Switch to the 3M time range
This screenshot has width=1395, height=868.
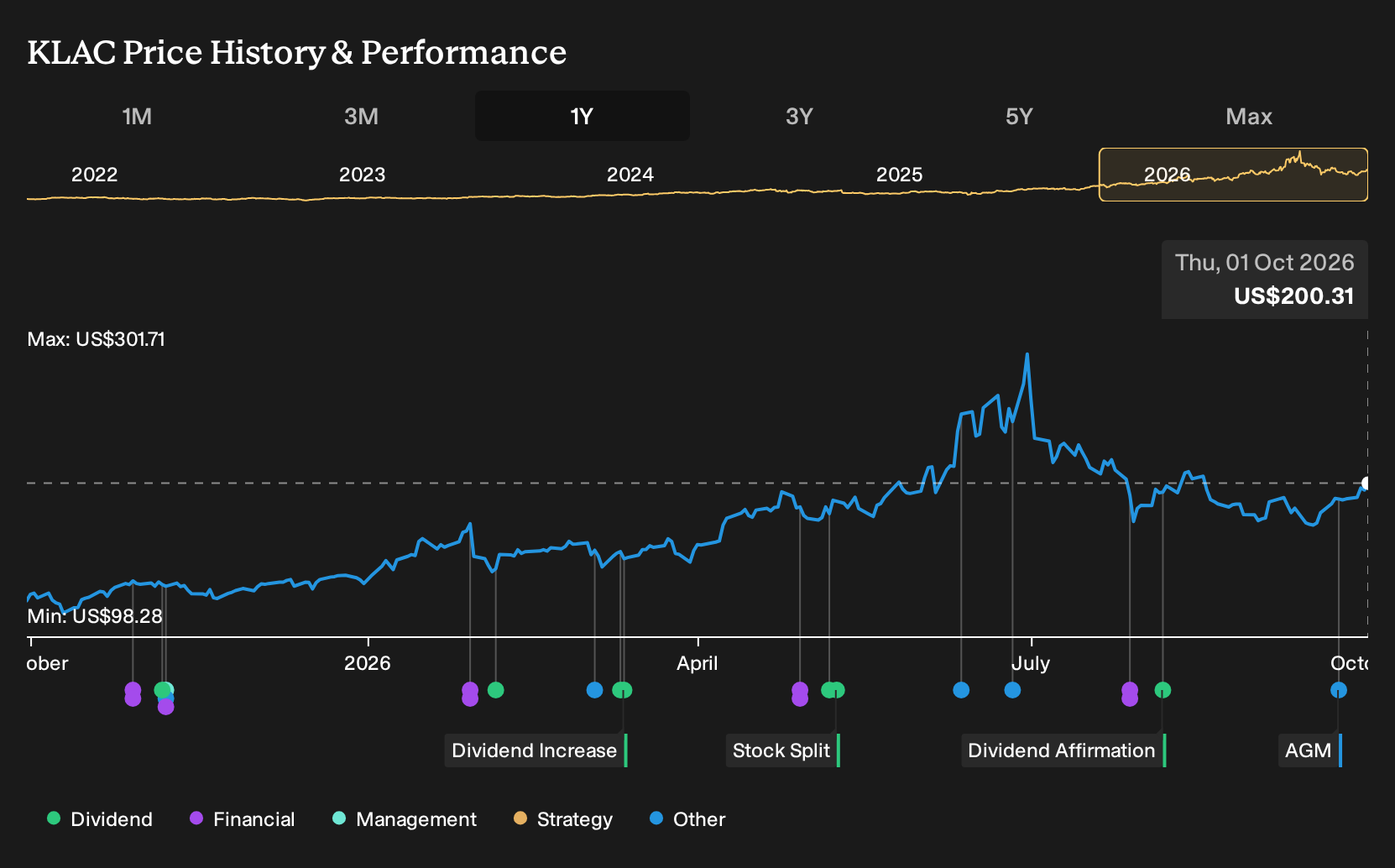(x=361, y=116)
